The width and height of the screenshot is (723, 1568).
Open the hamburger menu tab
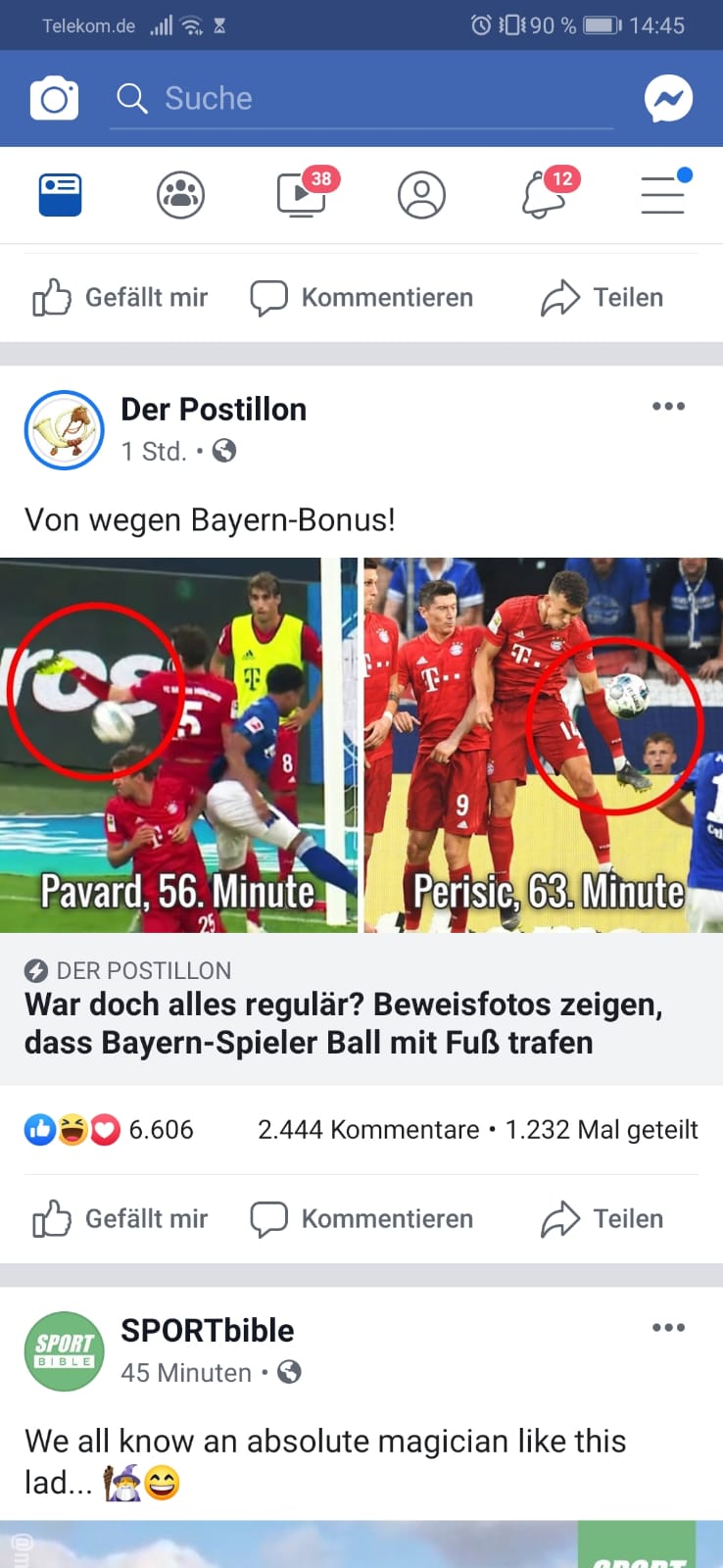point(665,192)
